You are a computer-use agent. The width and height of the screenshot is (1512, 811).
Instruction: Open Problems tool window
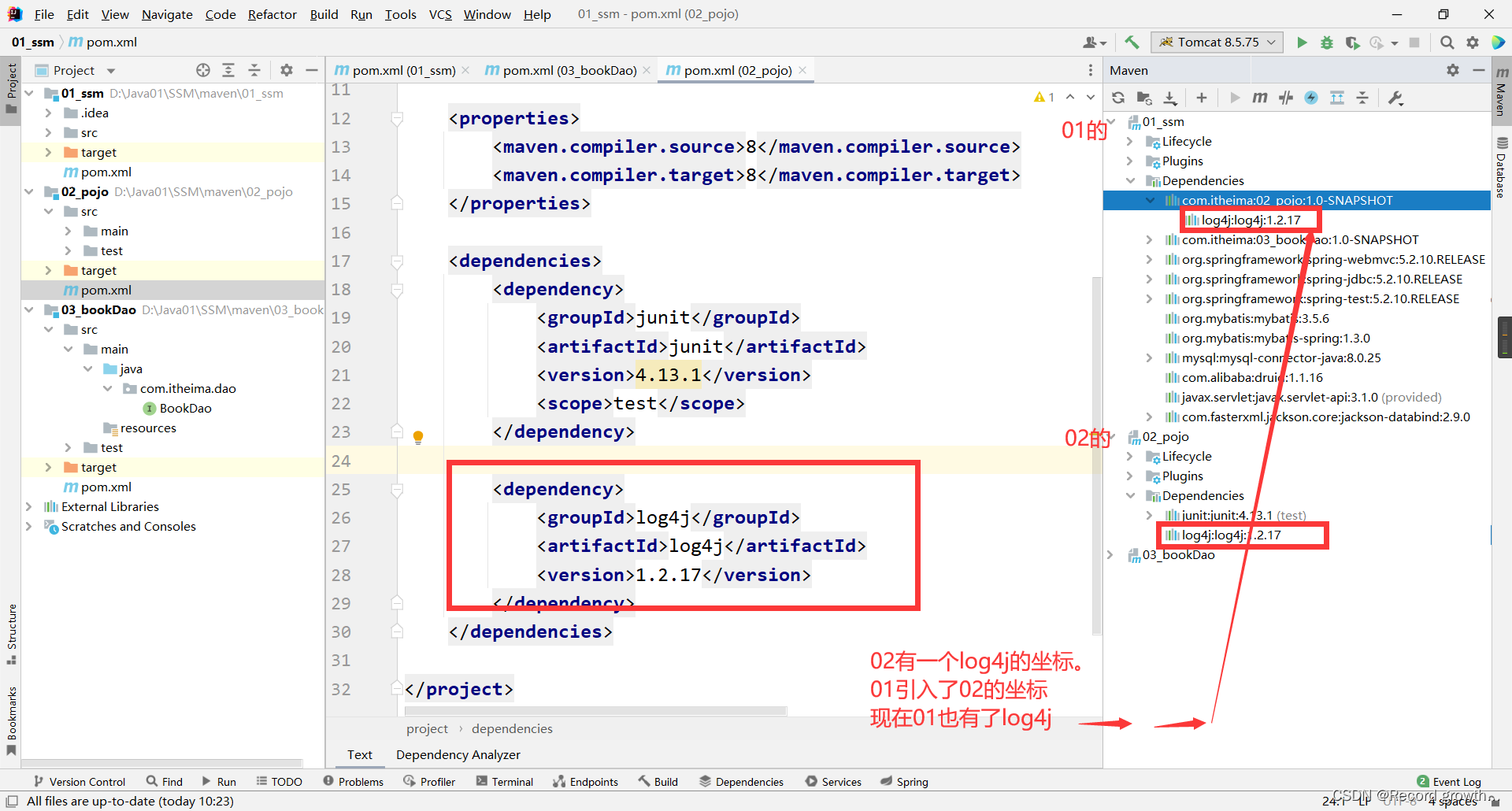click(353, 782)
